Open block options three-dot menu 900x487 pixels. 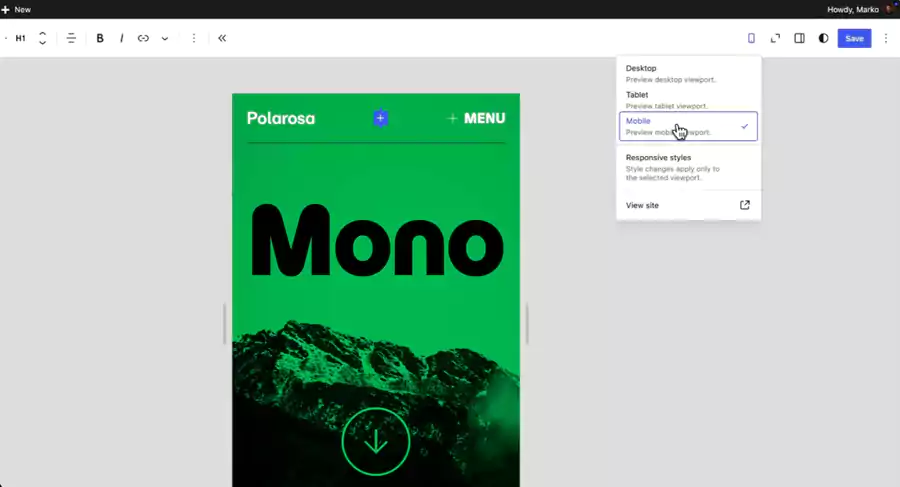194,38
